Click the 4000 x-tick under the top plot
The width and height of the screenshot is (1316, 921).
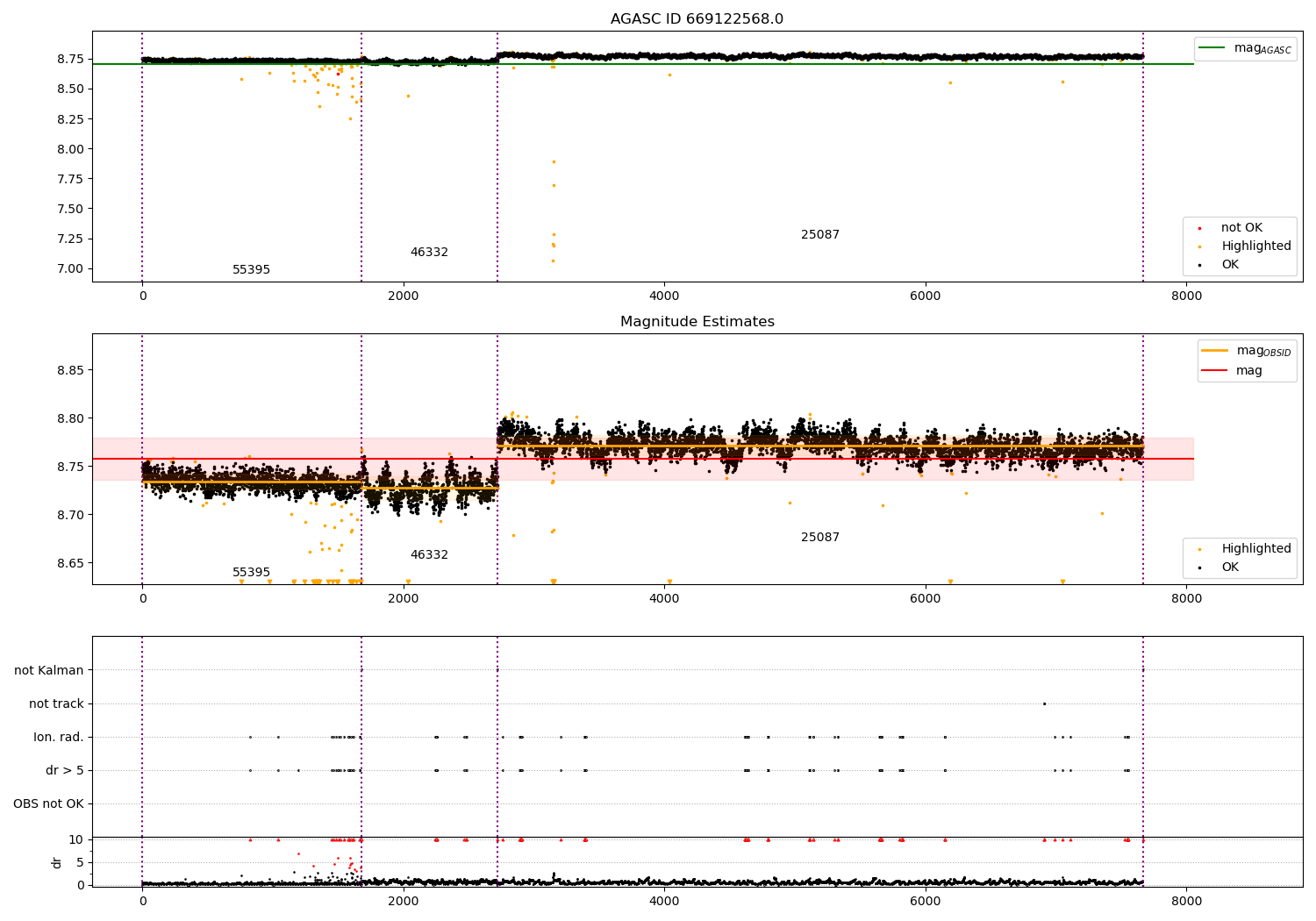point(664,296)
